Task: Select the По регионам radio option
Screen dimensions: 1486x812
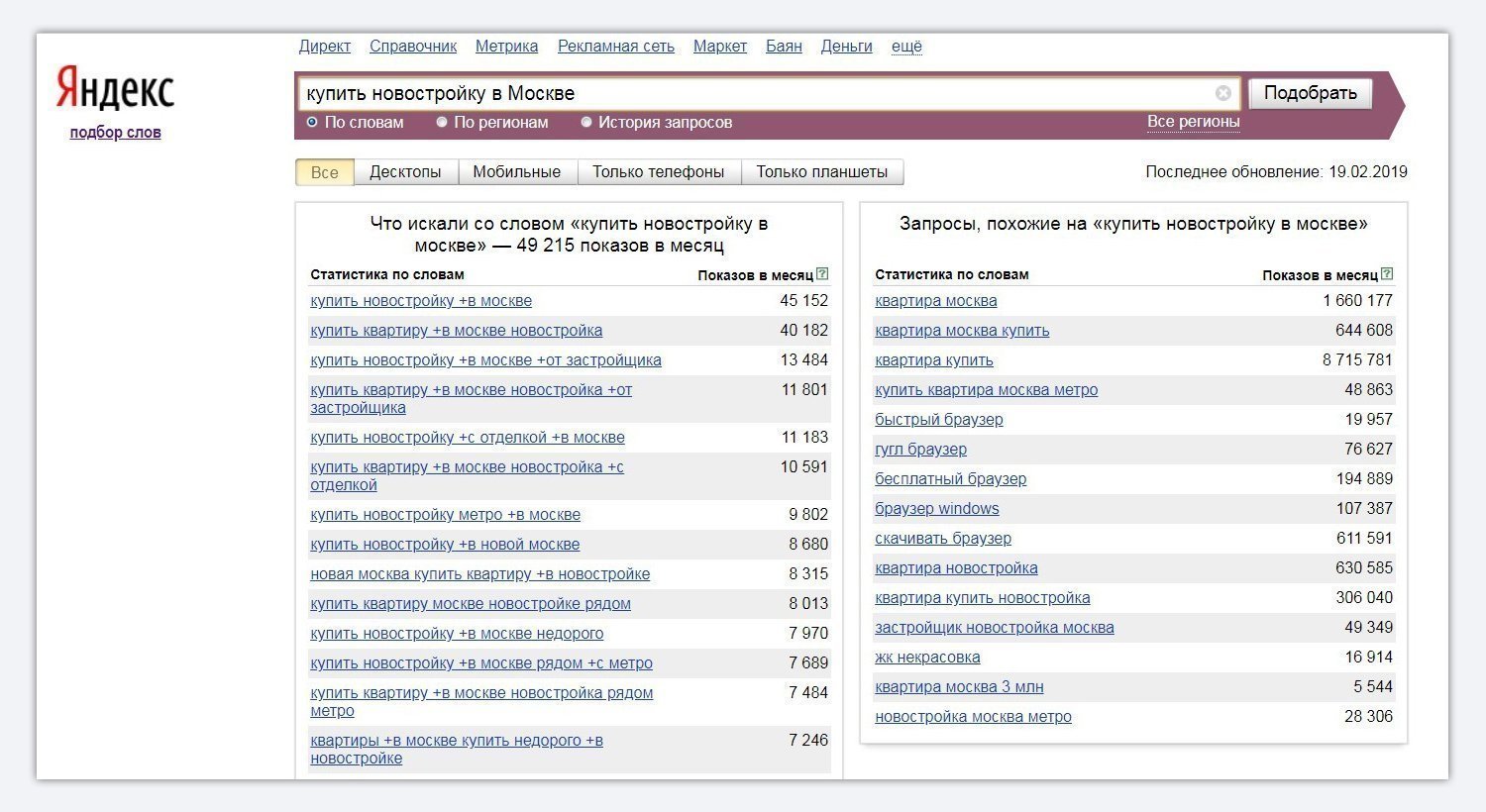Action: point(442,123)
